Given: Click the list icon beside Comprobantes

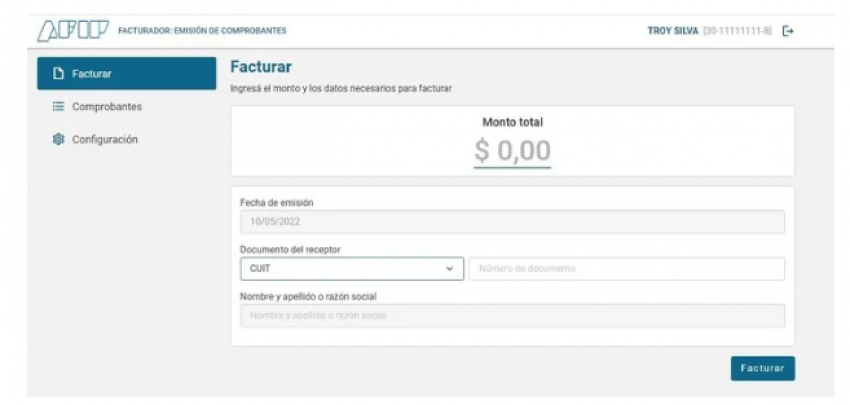Looking at the screenshot, I should 58,107.
